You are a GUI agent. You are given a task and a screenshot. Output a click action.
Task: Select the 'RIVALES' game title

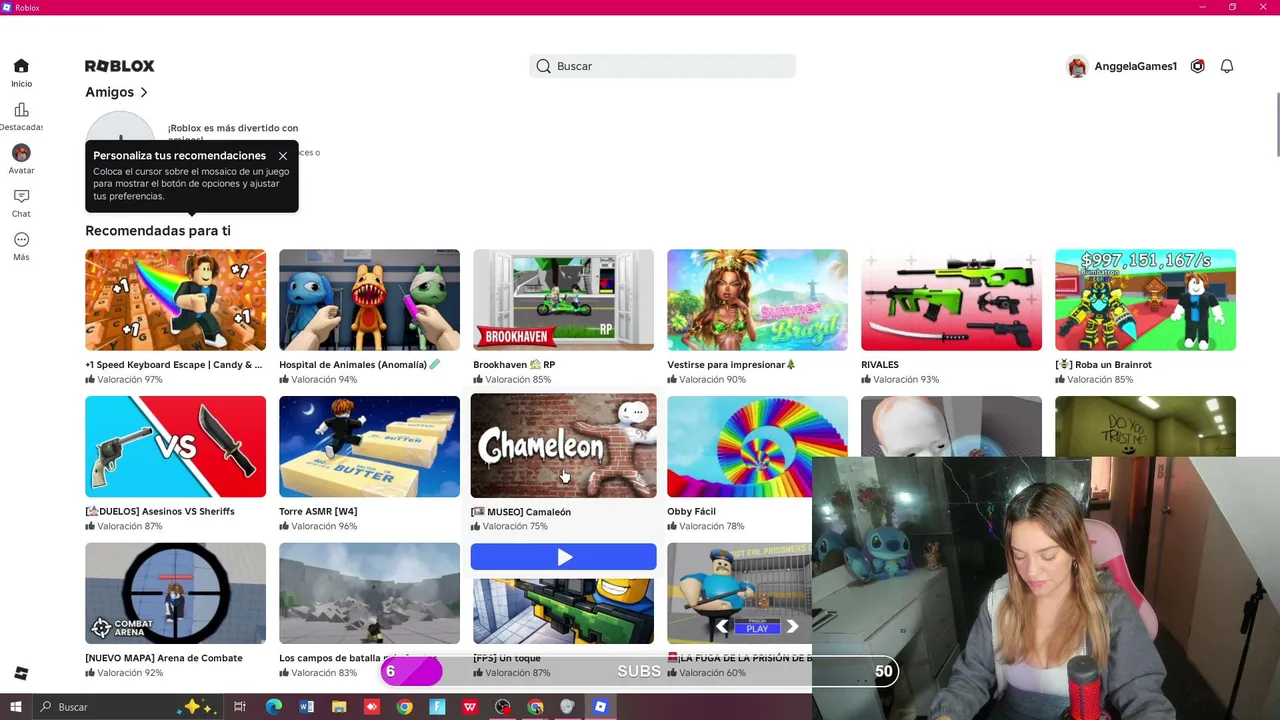tap(880, 365)
